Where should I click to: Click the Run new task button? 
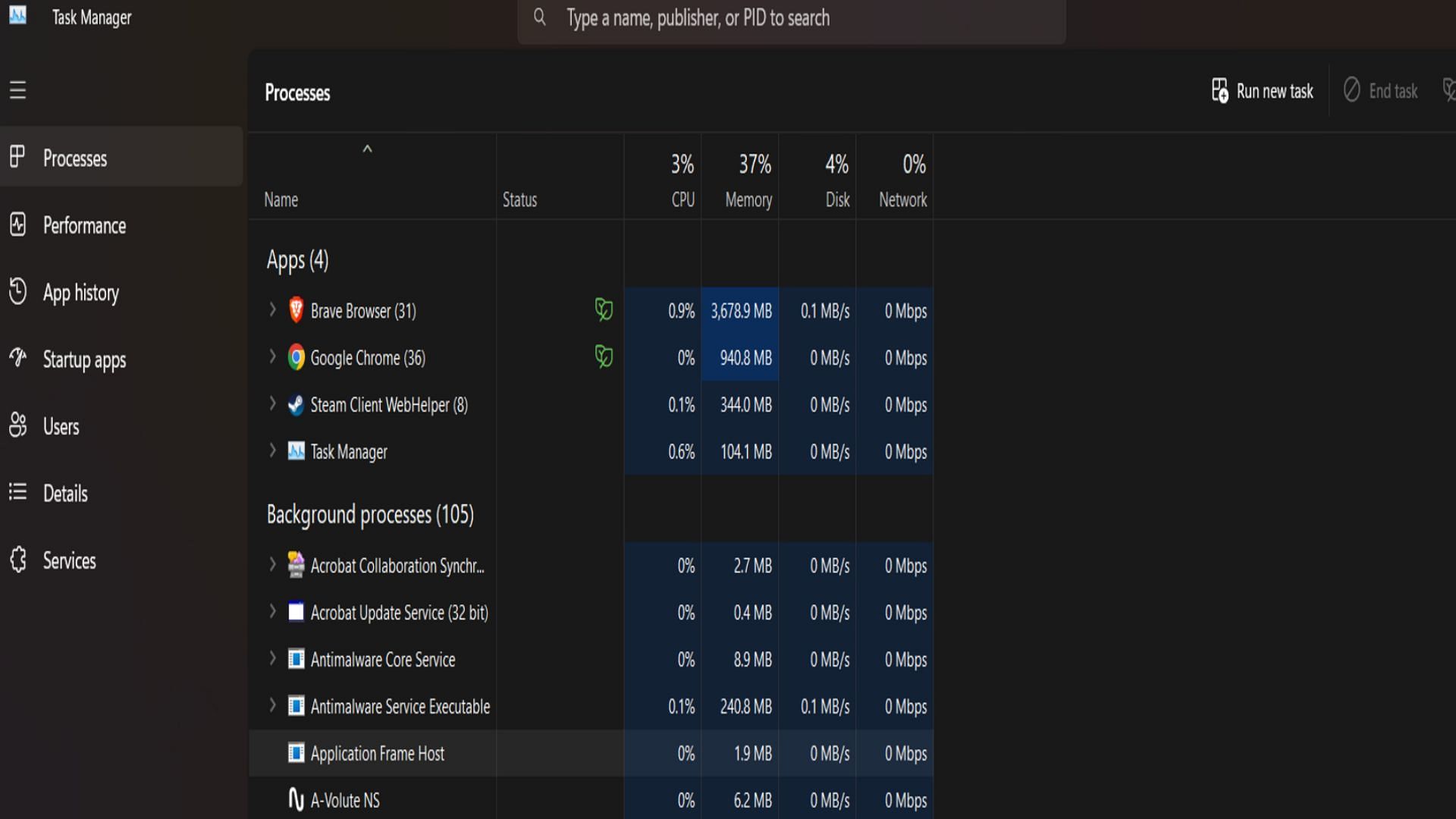[x=1263, y=91]
